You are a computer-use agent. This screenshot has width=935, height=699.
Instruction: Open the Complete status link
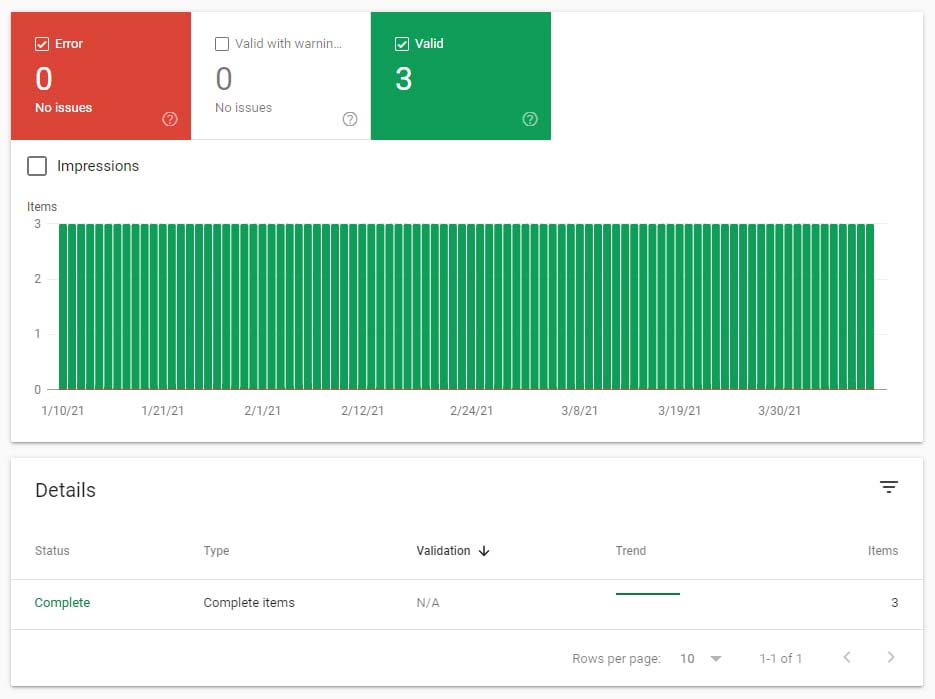(x=62, y=602)
